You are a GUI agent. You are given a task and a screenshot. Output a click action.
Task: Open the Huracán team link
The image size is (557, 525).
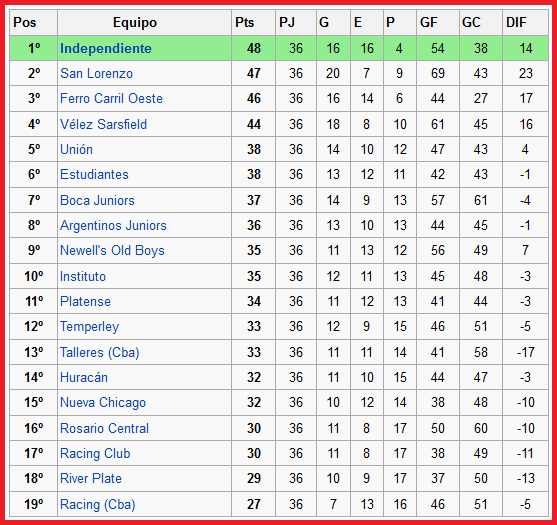coord(84,377)
